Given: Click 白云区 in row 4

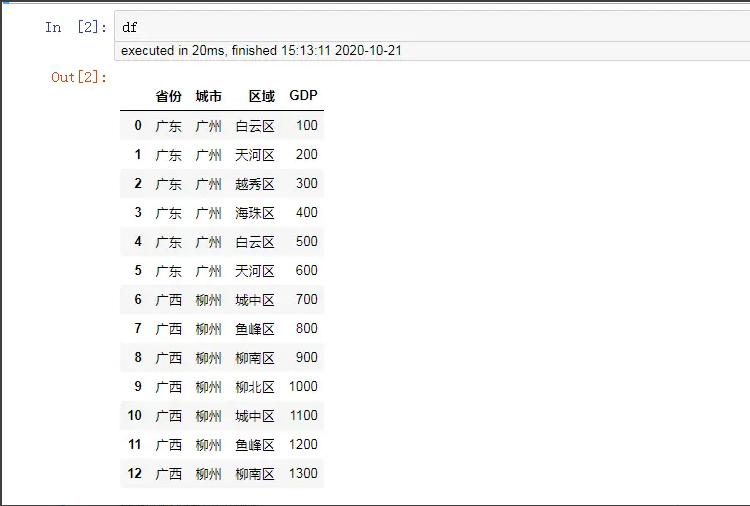Looking at the screenshot, I should [255, 242].
